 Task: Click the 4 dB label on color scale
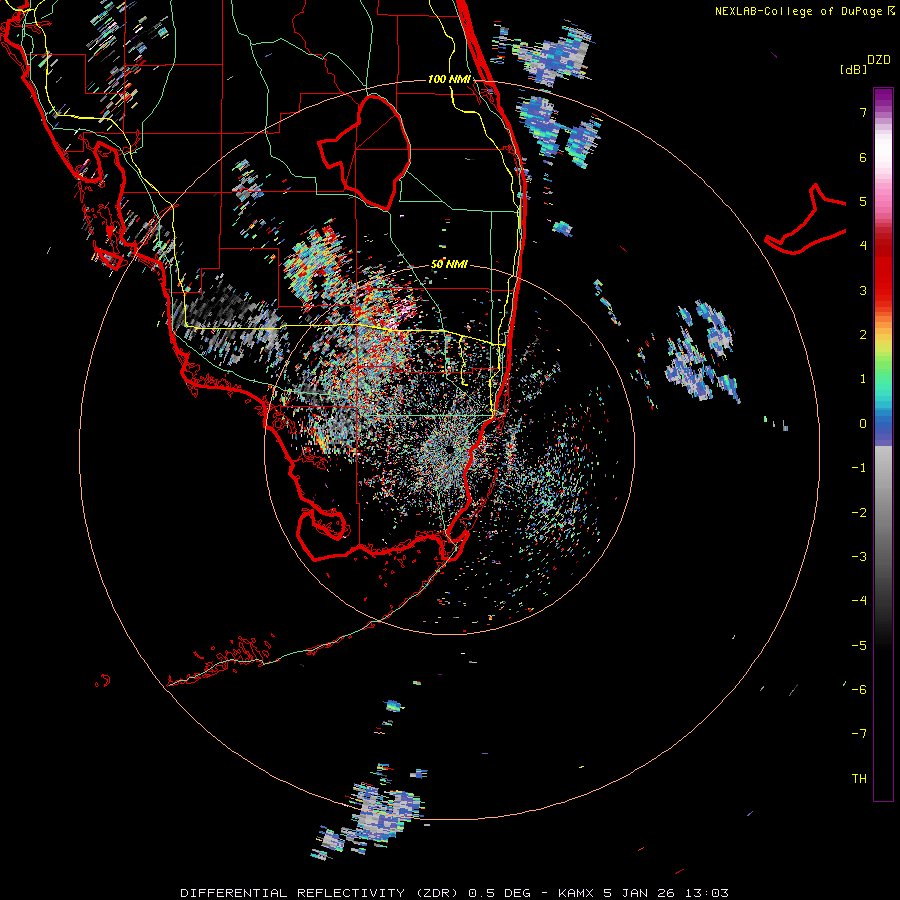(863, 246)
